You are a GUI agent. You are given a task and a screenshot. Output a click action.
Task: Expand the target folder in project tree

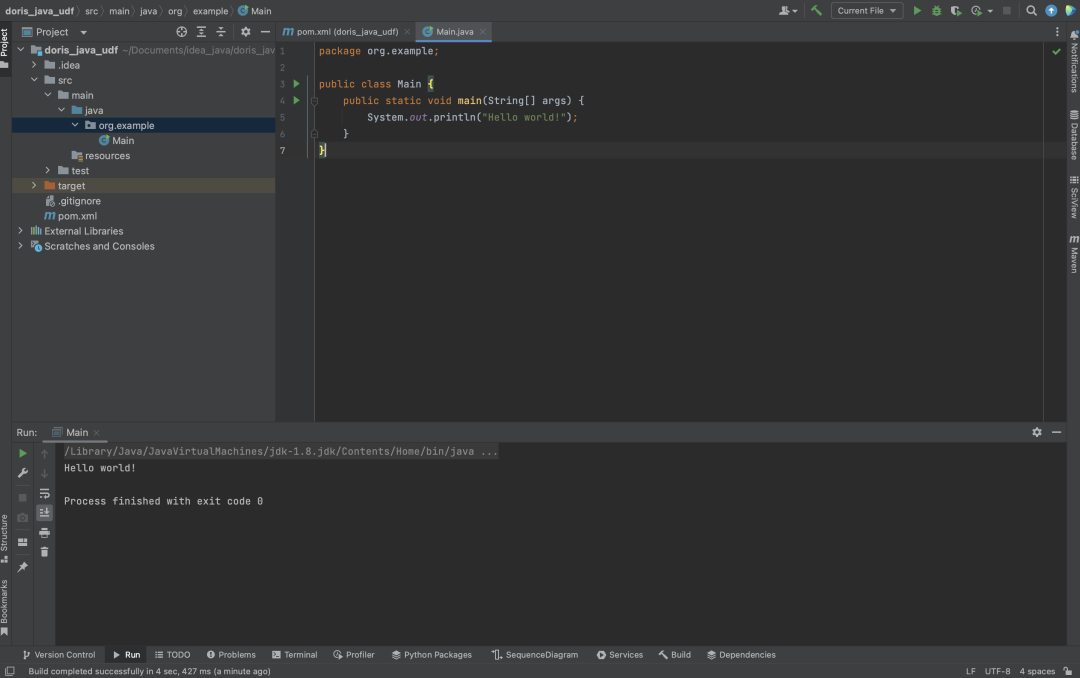pyautogui.click(x=34, y=186)
